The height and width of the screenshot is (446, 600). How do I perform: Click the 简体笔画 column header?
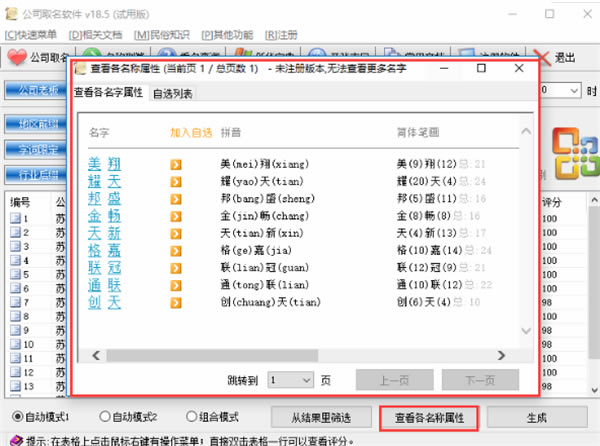(x=418, y=133)
